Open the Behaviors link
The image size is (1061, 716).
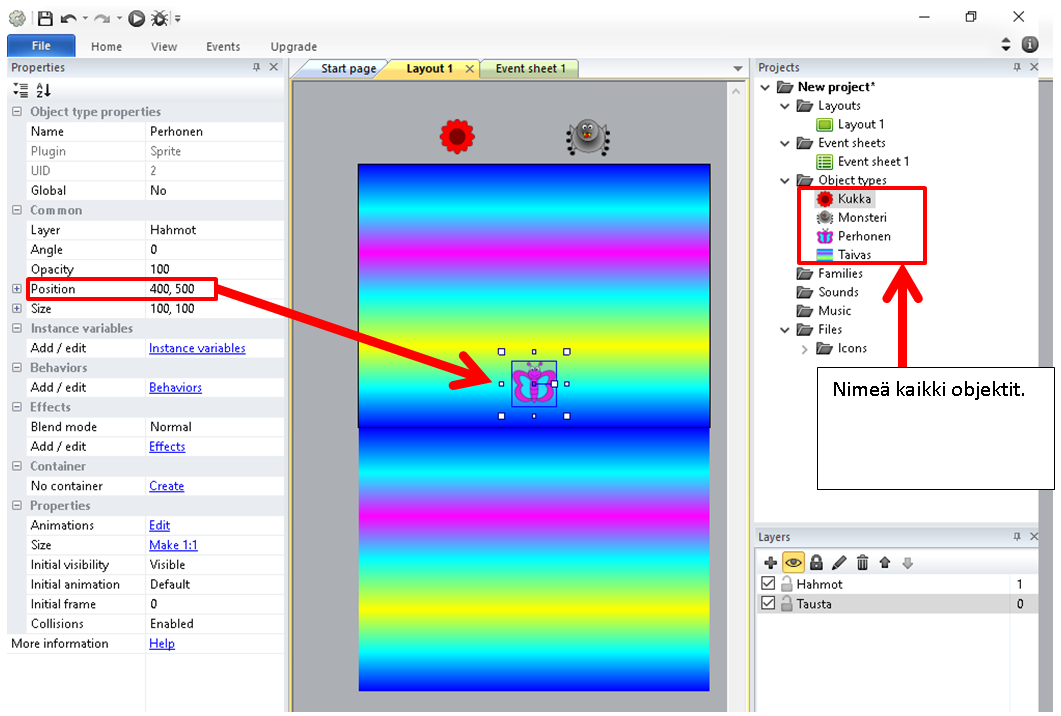[175, 387]
